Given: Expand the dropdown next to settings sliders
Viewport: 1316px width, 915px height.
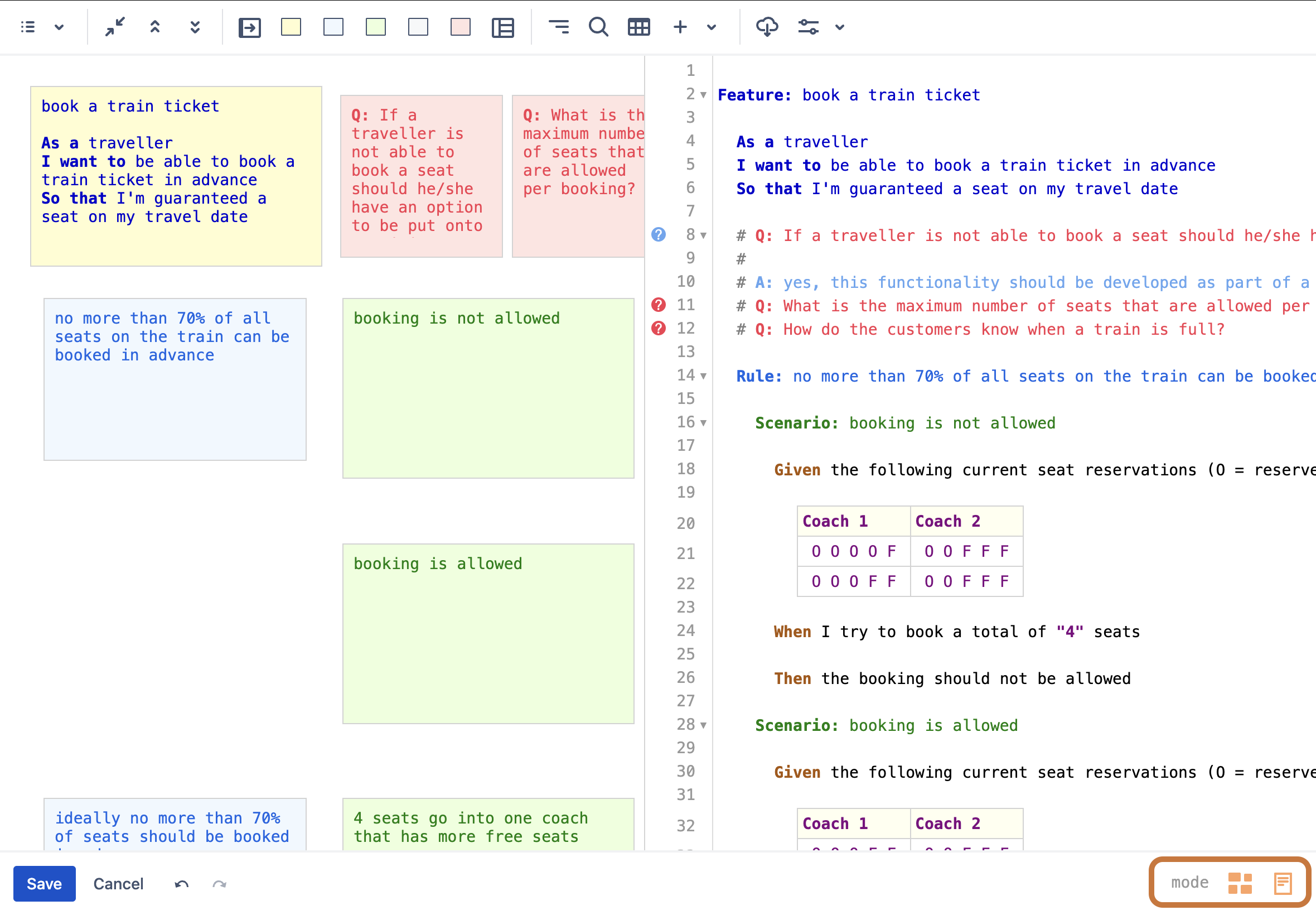Looking at the screenshot, I should (x=840, y=27).
